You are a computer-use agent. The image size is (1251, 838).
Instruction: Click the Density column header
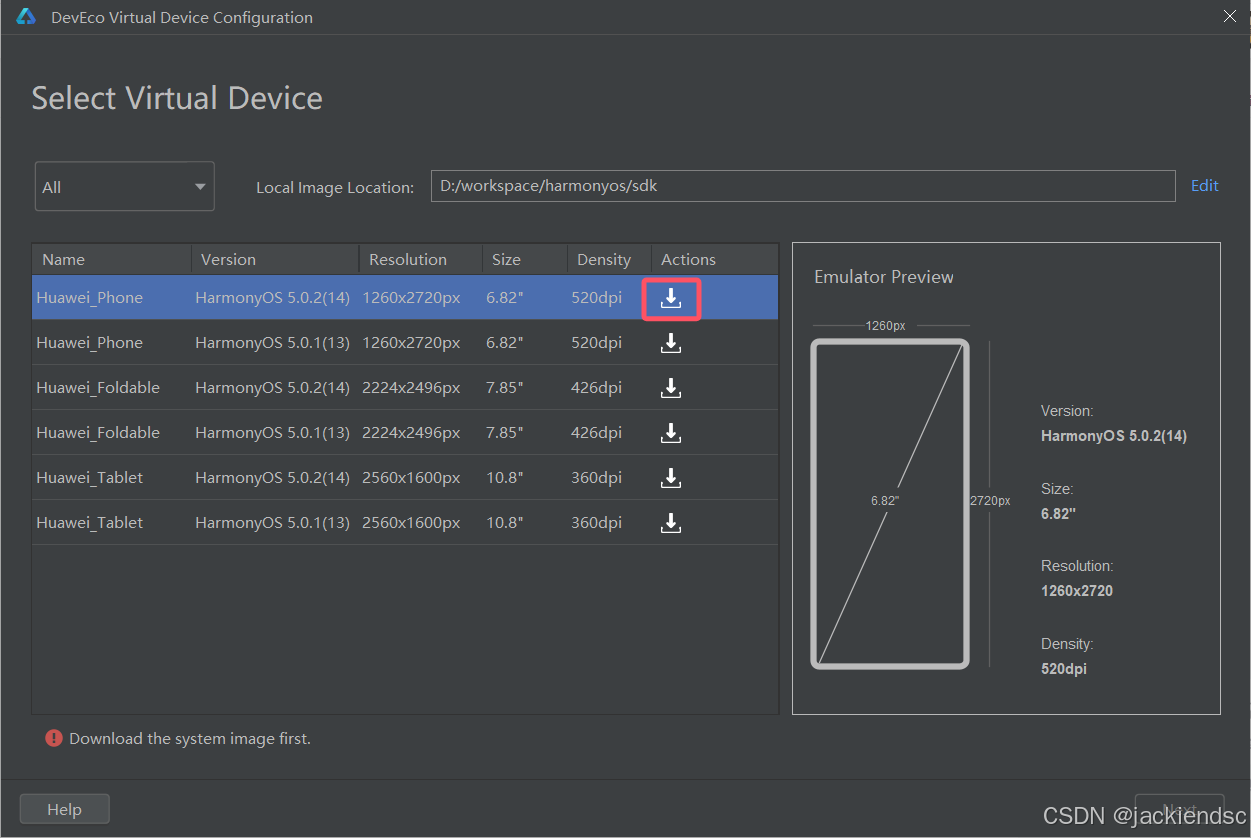coord(609,259)
